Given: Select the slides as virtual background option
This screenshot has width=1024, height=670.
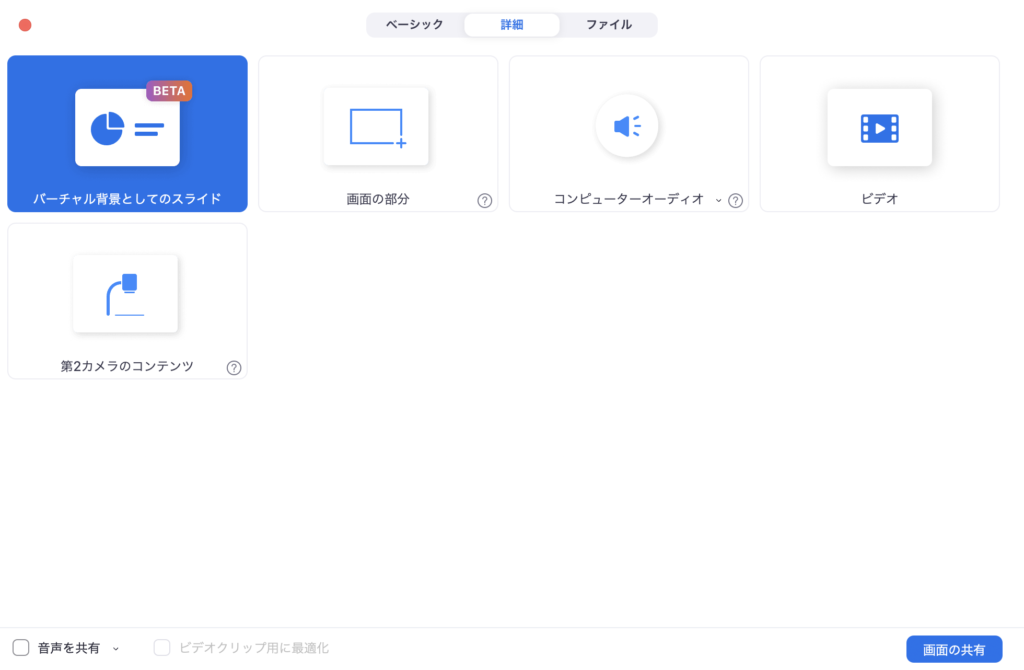Looking at the screenshot, I should (127, 133).
